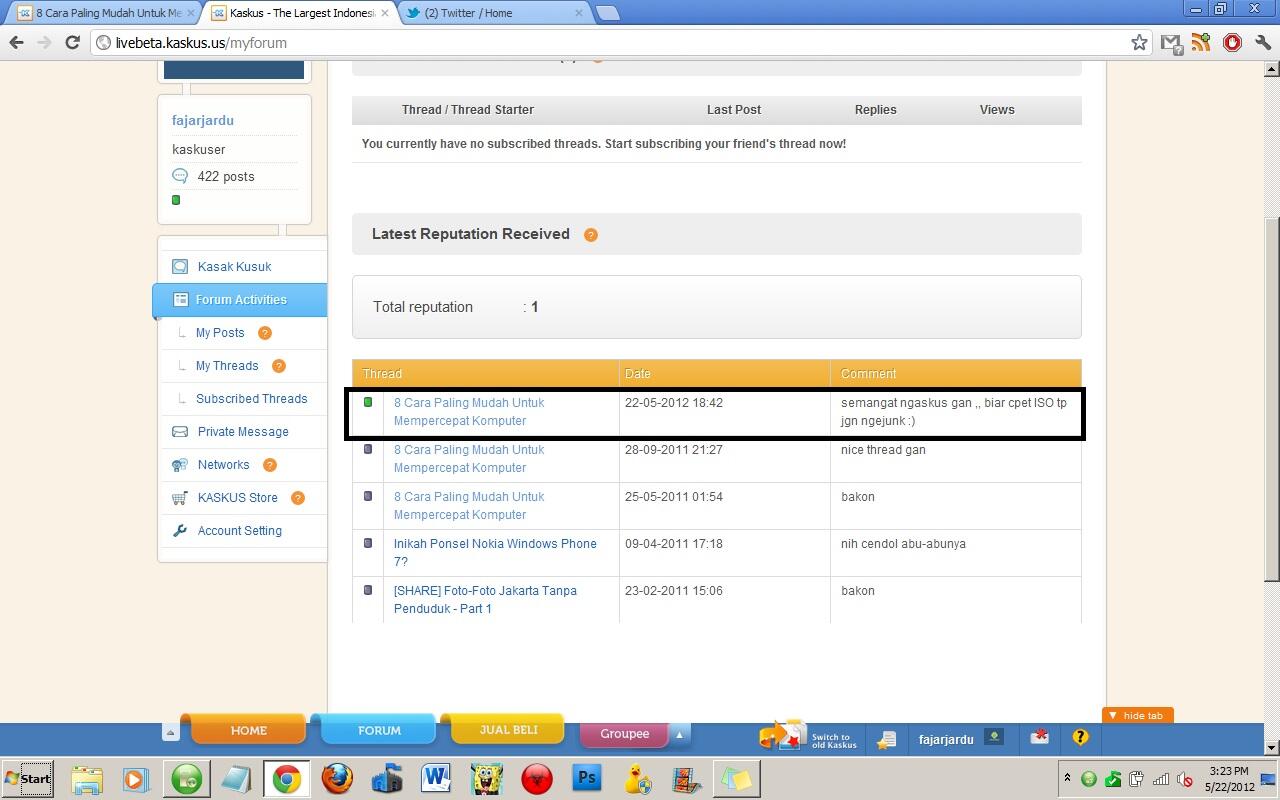The image size is (1280, 800).
Task: Click the help icon next to My Threads
Action: pos(279,366)
